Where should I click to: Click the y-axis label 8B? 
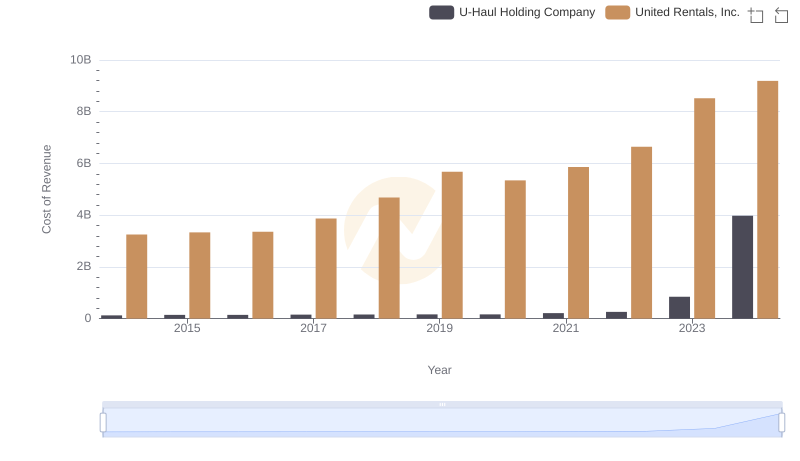tap(84, 111)
